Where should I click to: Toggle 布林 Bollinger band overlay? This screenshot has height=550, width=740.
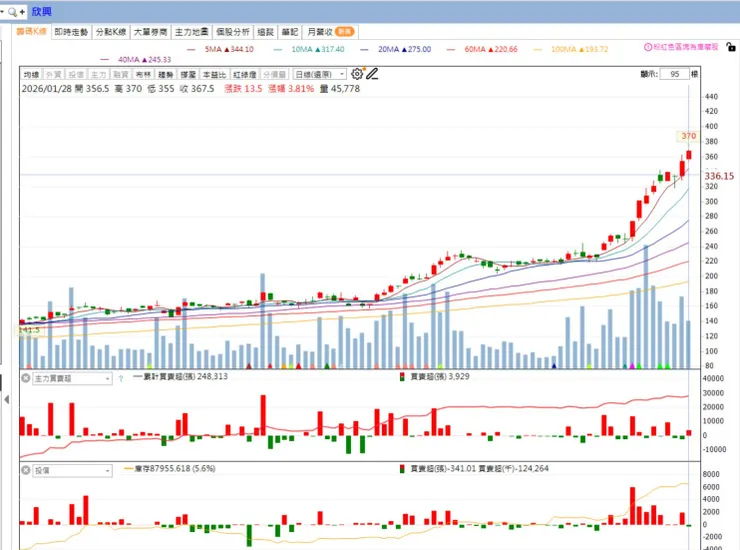click(x=143, y=75)
